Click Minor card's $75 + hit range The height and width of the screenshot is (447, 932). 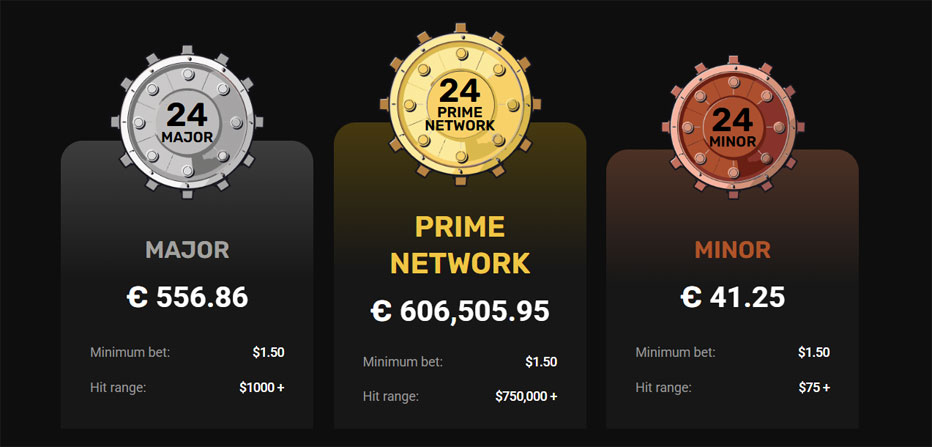[x=814, y=388]
